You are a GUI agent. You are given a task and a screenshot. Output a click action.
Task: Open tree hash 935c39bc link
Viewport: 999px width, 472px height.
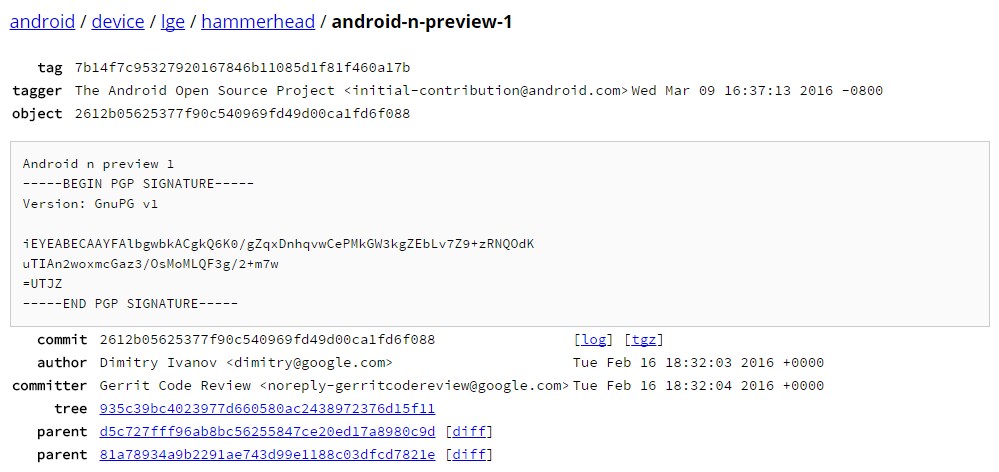(x=268, y=409)
